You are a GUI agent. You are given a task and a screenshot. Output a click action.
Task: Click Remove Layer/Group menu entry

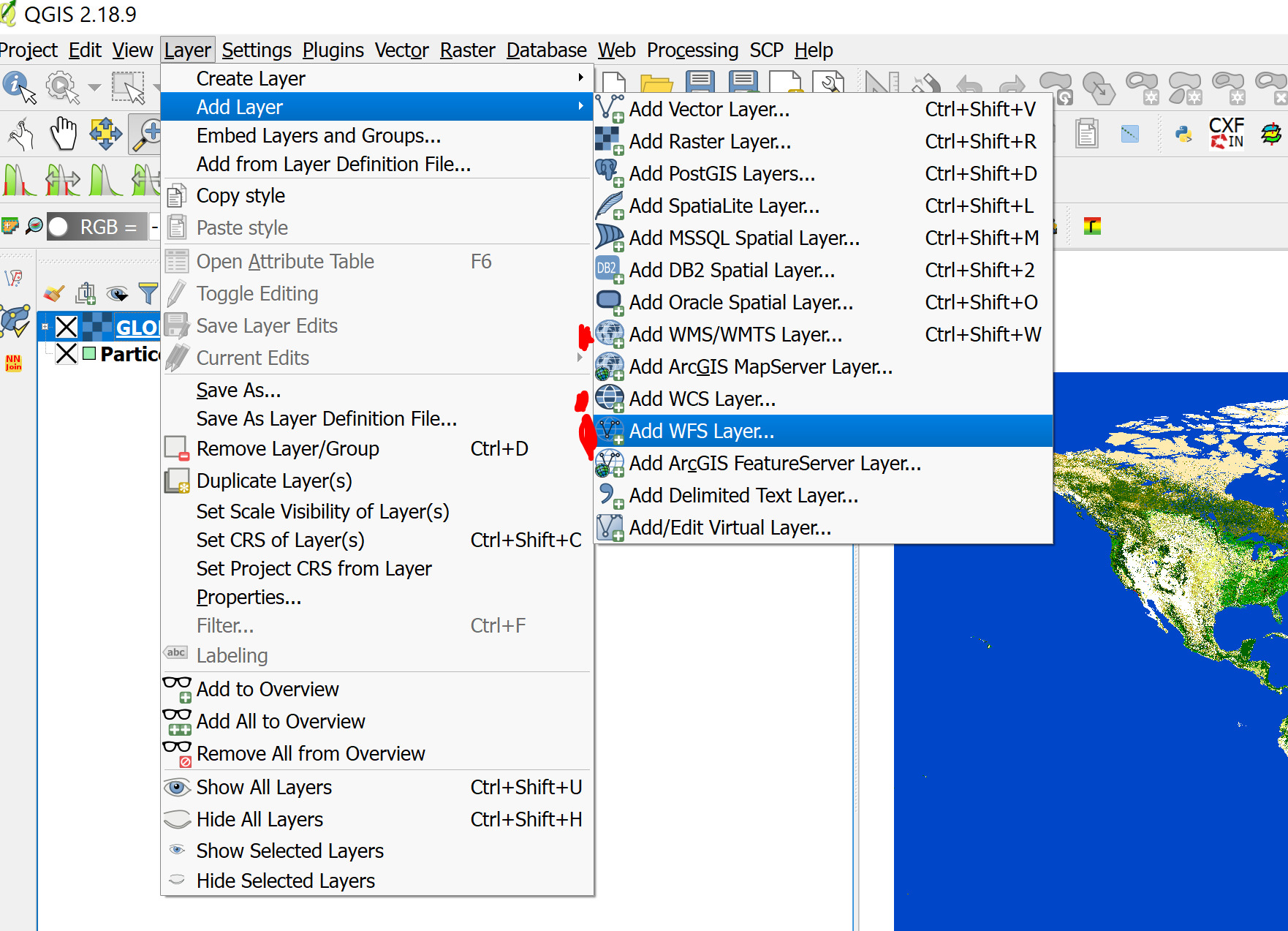[x=376, y=448]
